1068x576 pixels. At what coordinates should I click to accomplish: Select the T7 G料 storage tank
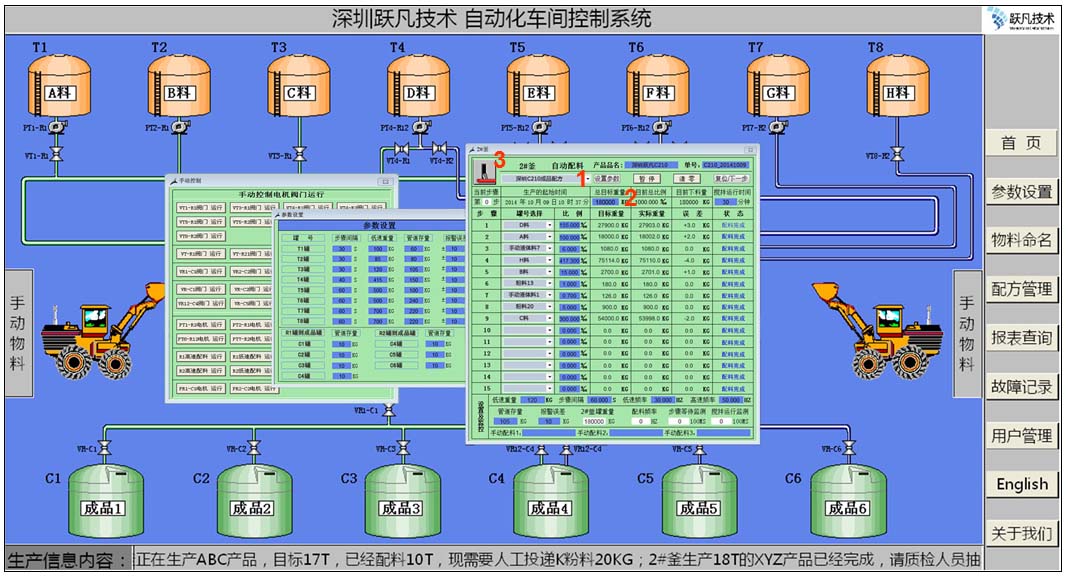pos(777,86)
